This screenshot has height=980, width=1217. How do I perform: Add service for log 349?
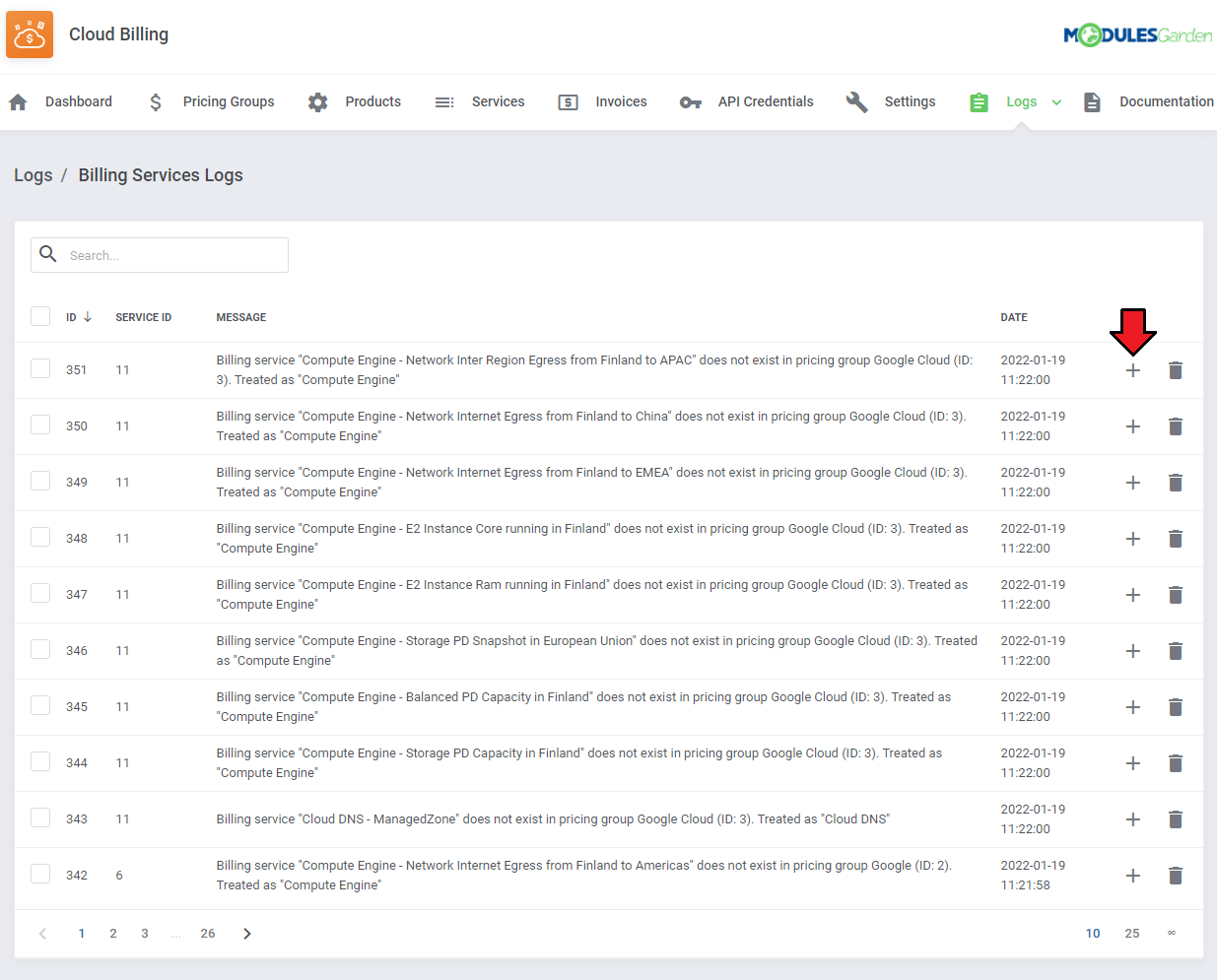pyautogui.click(x=1133, y=483)
